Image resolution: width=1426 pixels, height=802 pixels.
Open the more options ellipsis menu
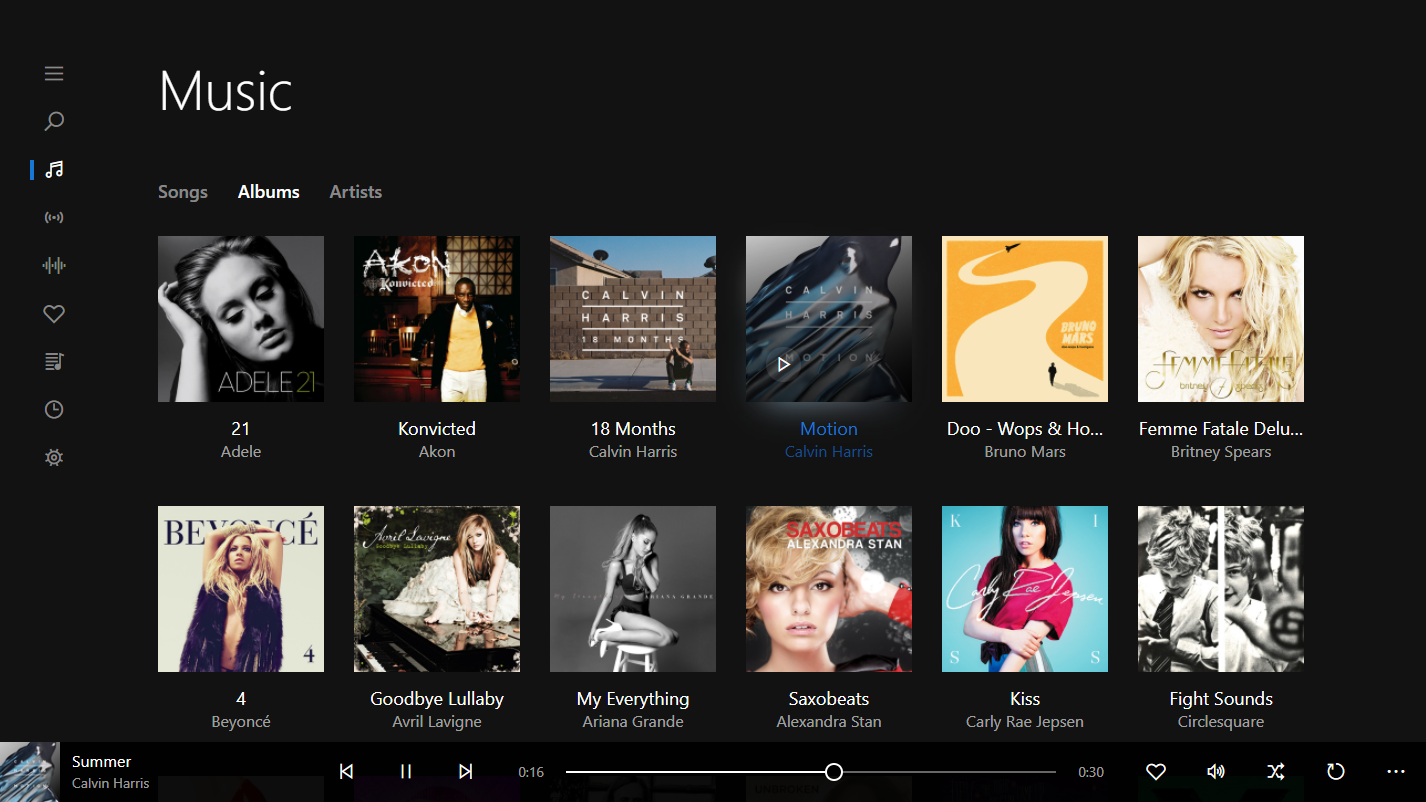pos(1396,771)
